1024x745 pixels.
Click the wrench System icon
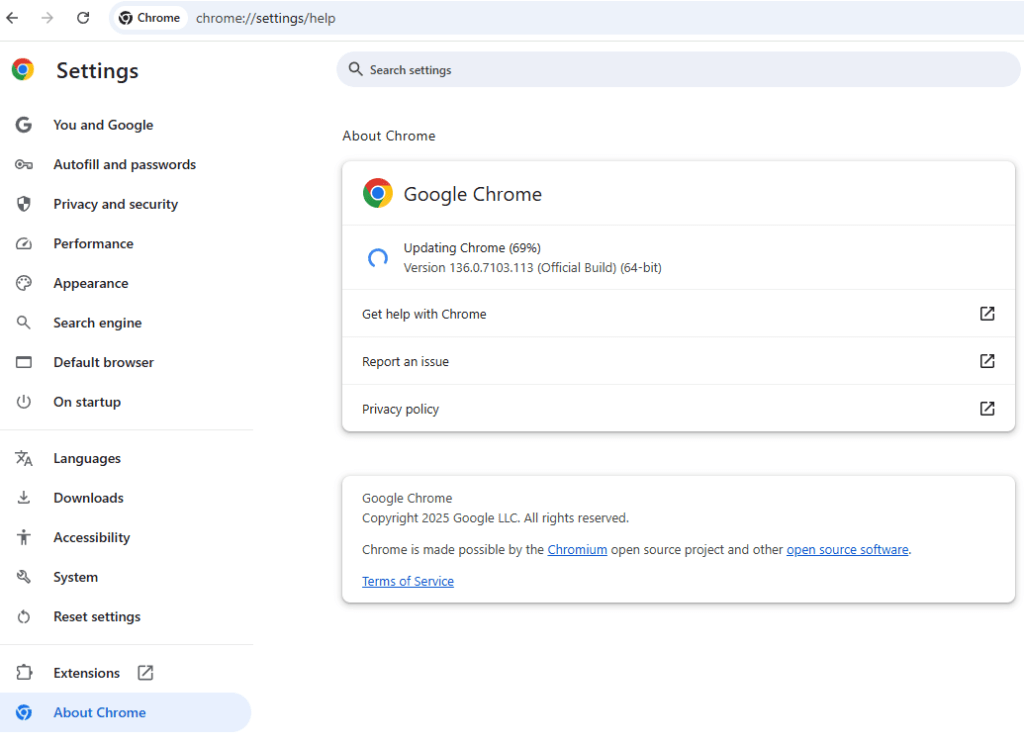[24, 577]
